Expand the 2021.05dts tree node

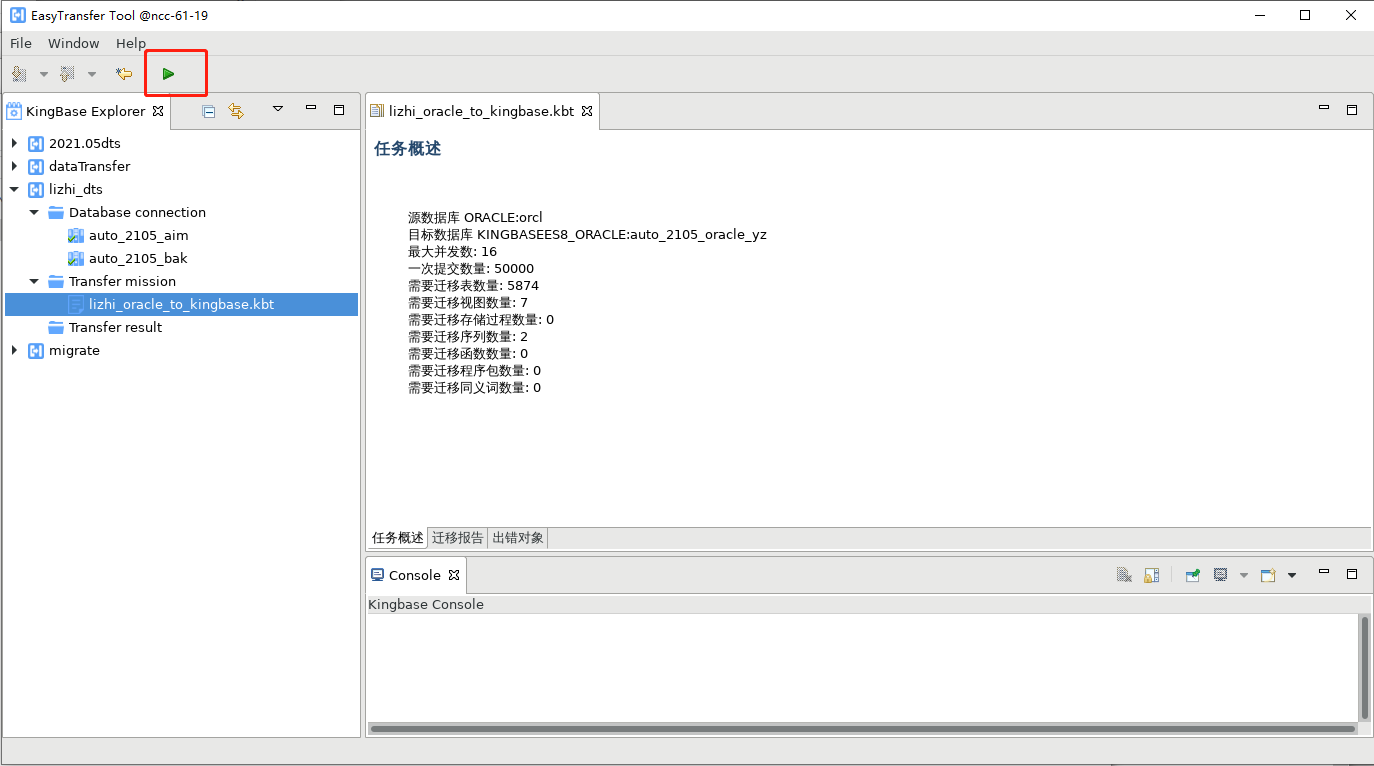tap(14, 143)
